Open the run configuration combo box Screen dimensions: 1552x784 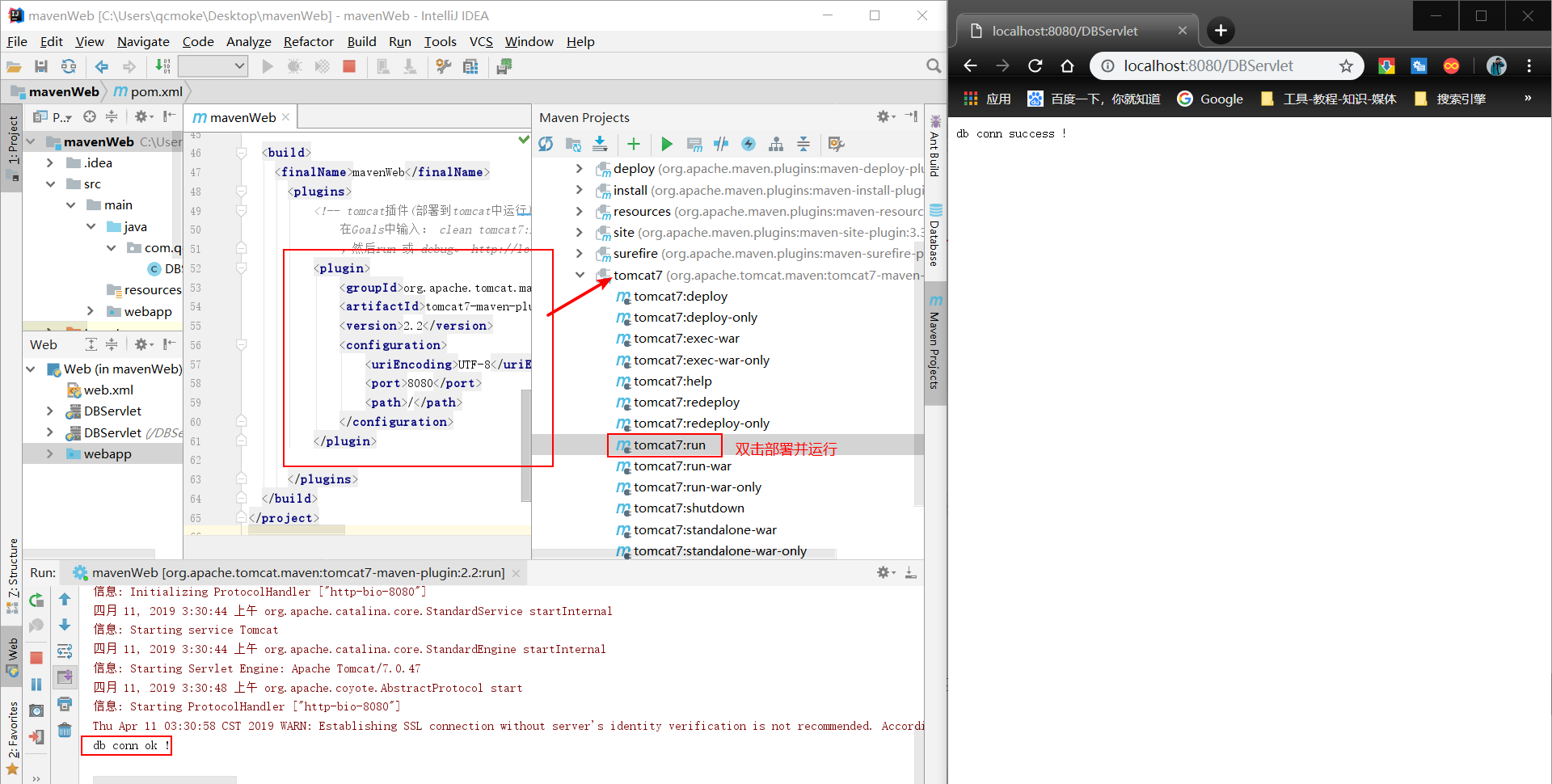pos(213,66)
